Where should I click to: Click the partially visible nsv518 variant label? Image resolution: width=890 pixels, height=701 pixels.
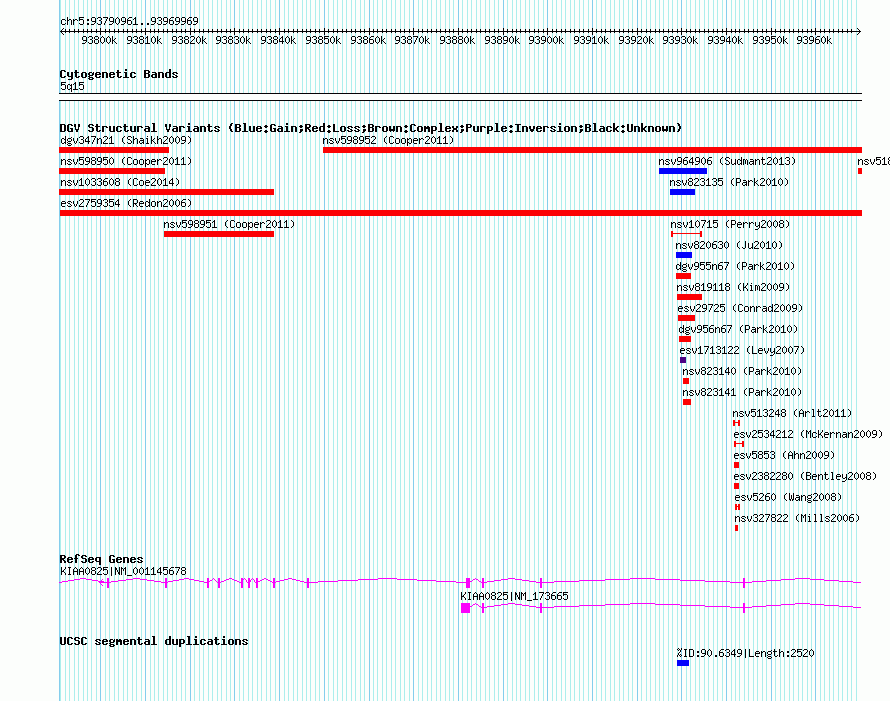click(x=873, y=161)
